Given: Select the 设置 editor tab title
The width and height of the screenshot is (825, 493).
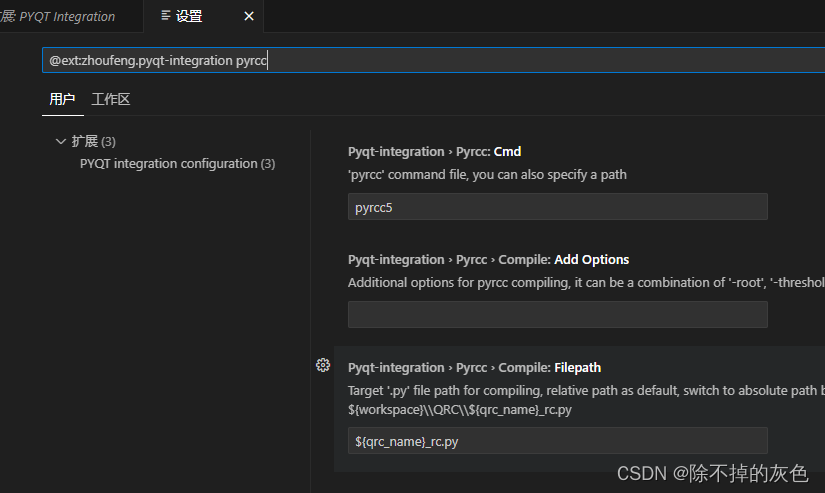Looking at the screenshot, I should 189,16.
